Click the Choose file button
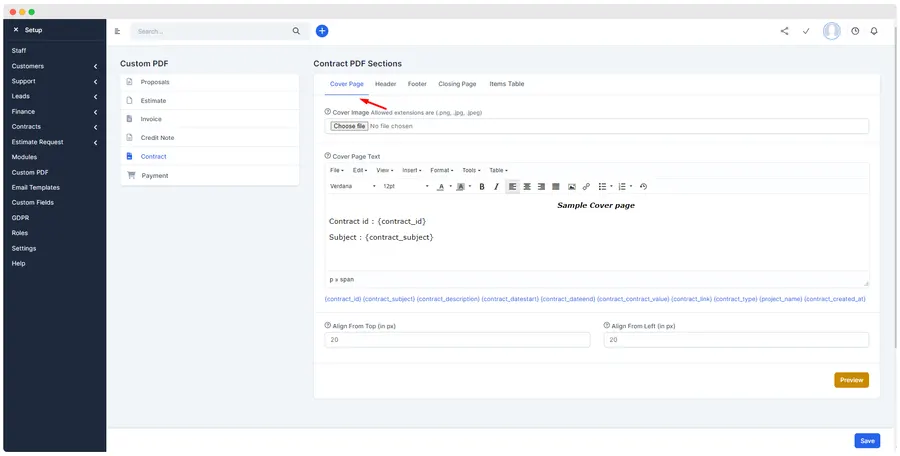Image resolution: width=900 pixels, height=456 pixels. pos(349,126)
